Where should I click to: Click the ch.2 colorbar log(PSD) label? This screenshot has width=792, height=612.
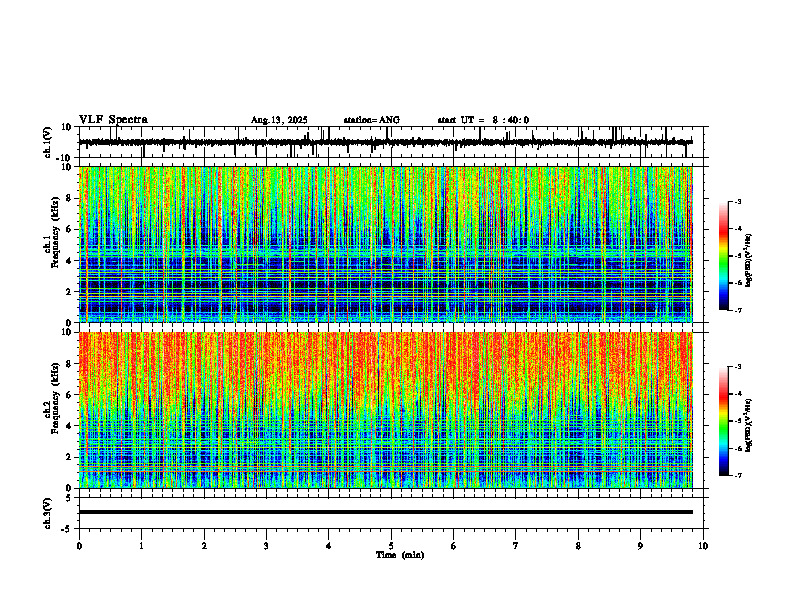click(x=749, y=425)
